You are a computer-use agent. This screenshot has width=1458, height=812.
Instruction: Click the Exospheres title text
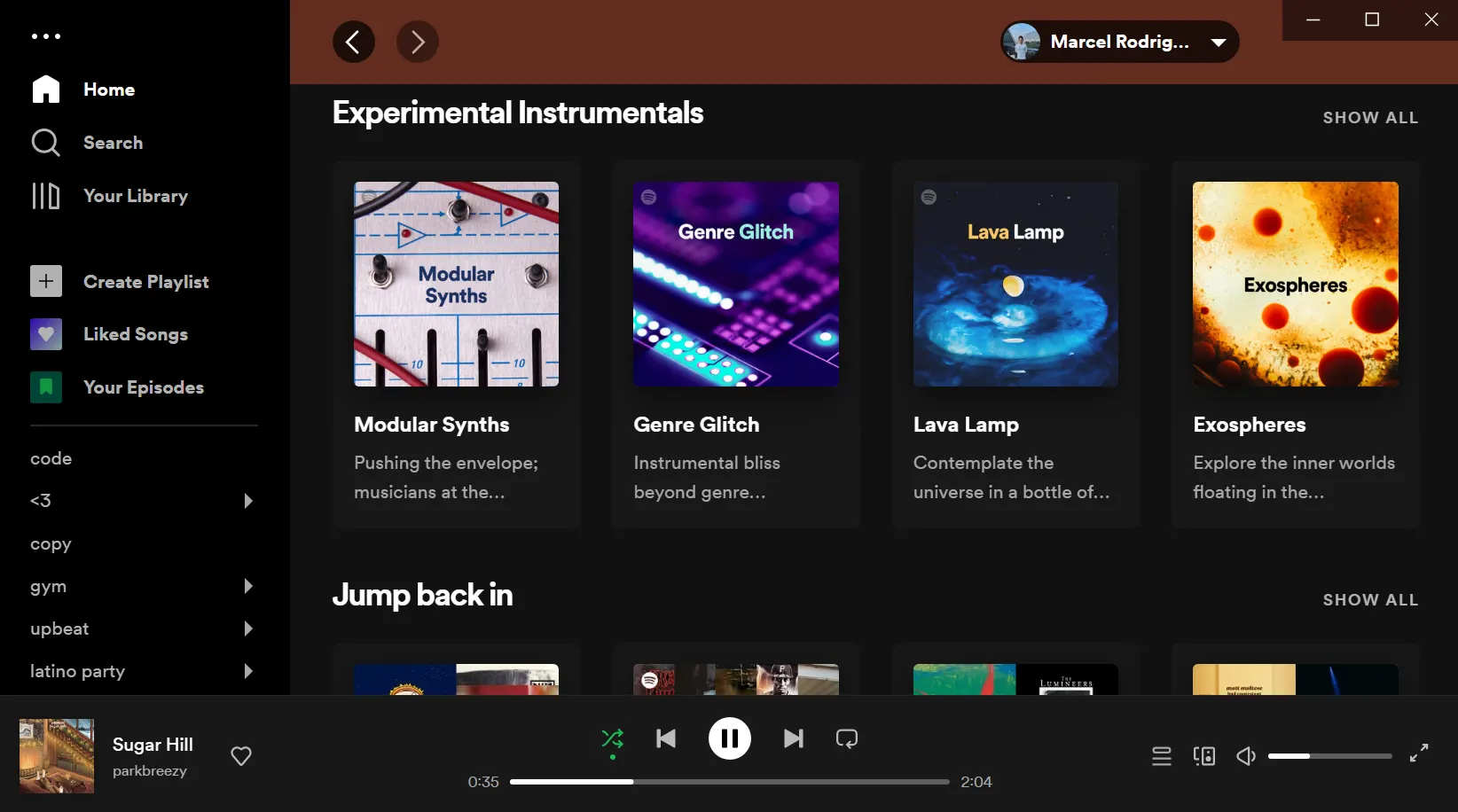1250,425
